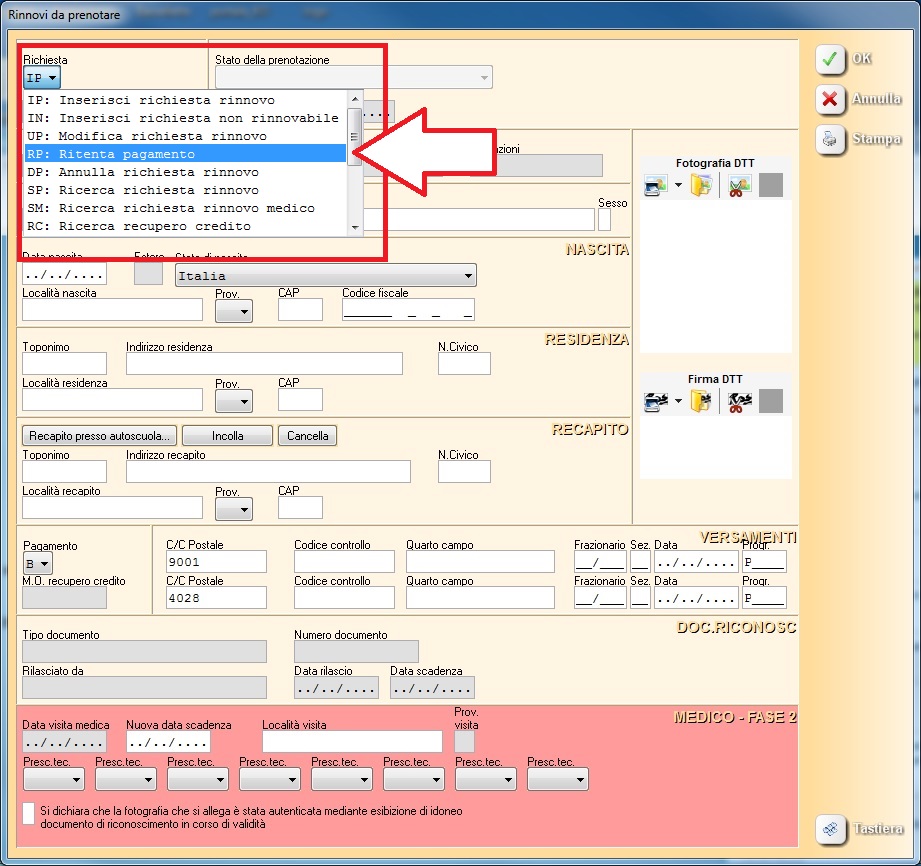The height and width of the screenshot is (866, 921).
Task: Click the scan signature icon under Firma DTT
Action: point(656,402)
